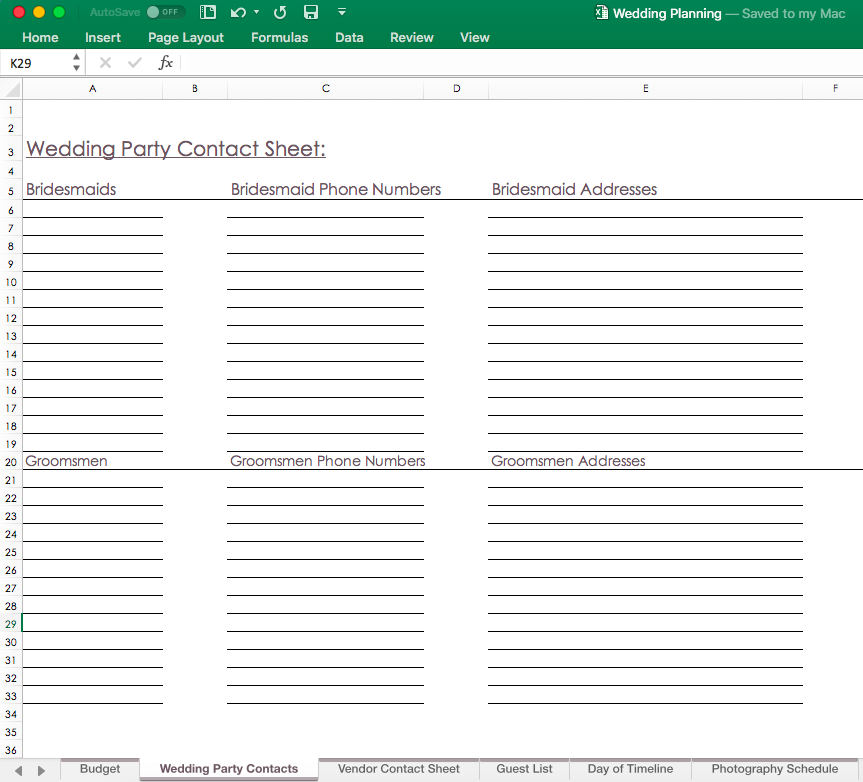This screenshot has height=782, width=863.
Task: Click the Name Box stepper arrows
Action: 77,62
